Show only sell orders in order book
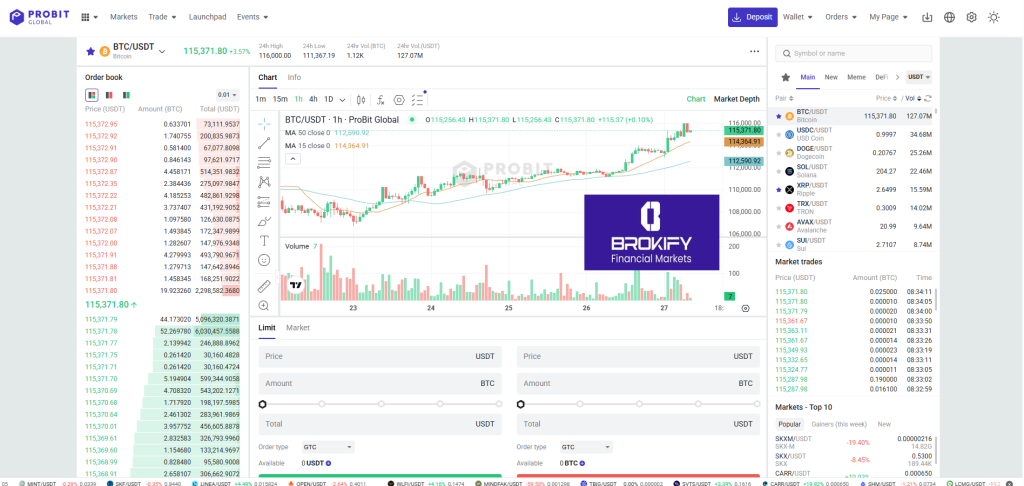 tap(109, 95)
